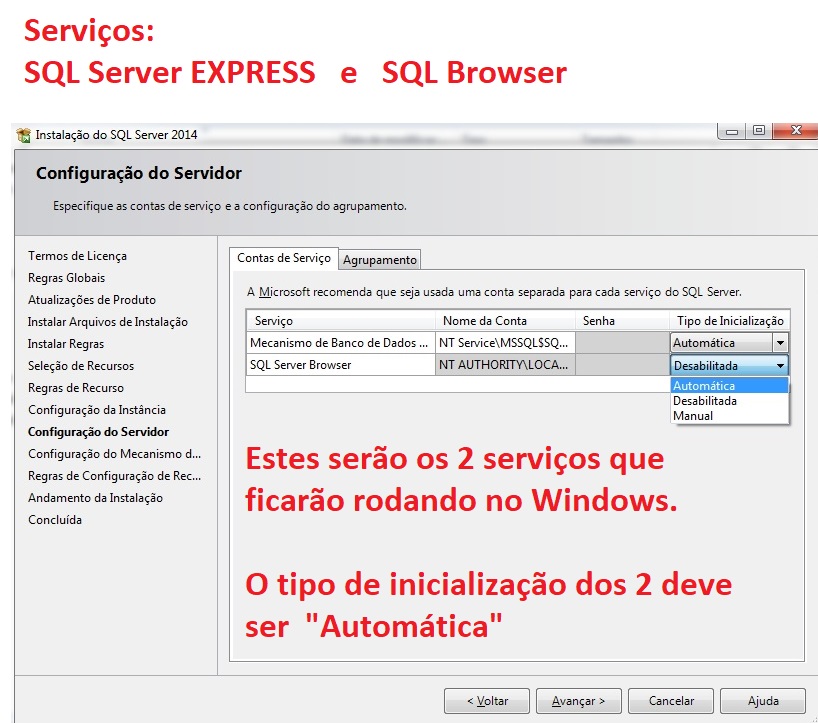818x723 pixels.
Task: Click the account name NT Service\MSSQL$SQ... cell
Action: click(x=505, y=343)
